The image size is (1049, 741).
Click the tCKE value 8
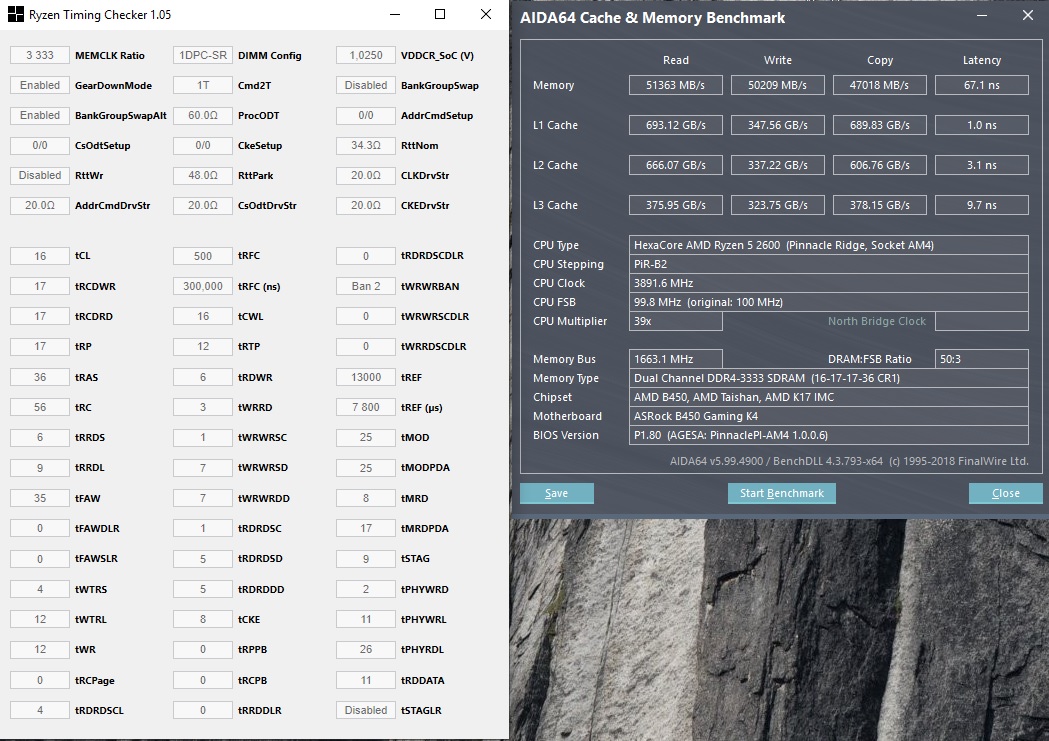[203, 619]
